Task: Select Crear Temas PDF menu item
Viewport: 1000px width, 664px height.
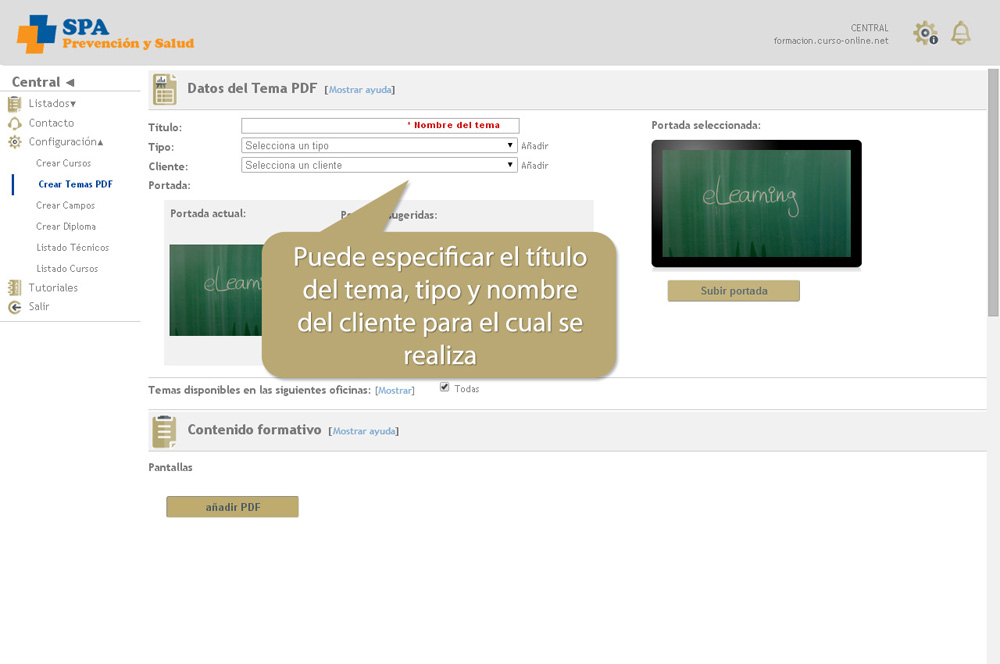Action: (x=75, y=184)
